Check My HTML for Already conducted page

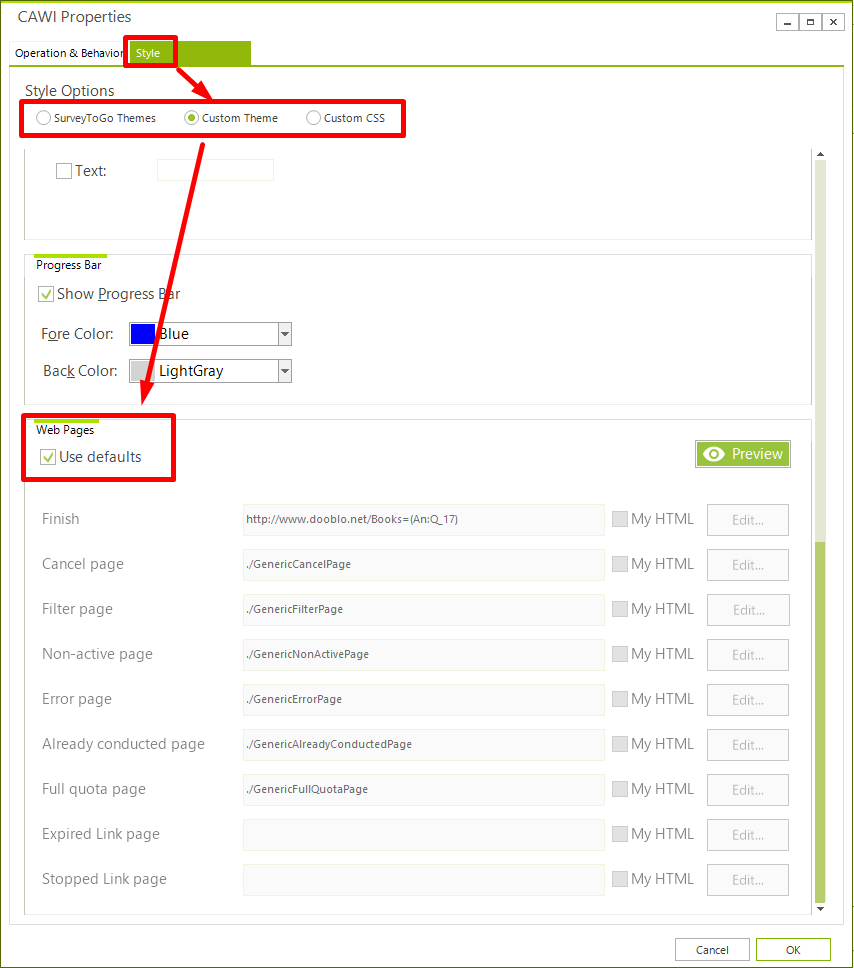[620, 744]
